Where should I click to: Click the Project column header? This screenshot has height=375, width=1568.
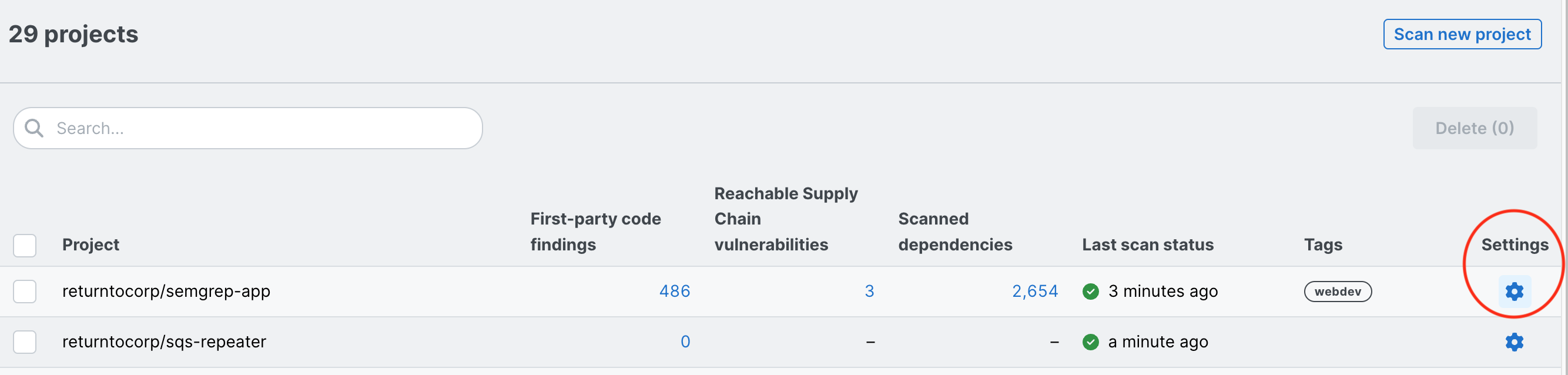point(91,245)
